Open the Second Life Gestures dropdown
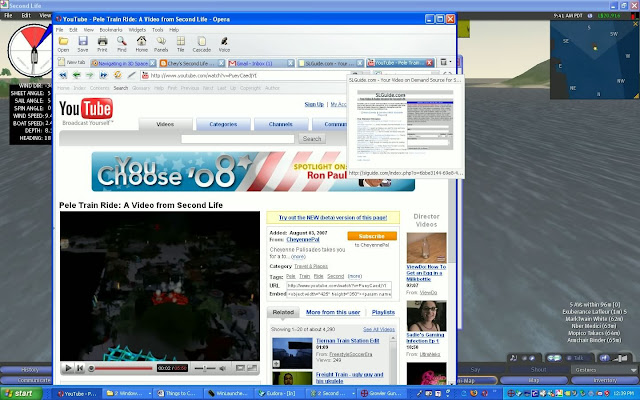 pos(605,370)
